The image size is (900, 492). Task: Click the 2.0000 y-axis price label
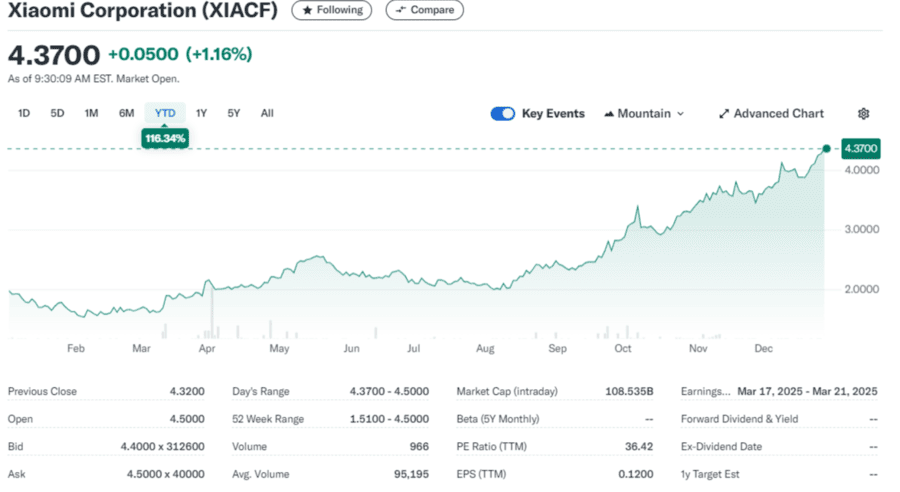pyautogui.click(x=862, y=289)
